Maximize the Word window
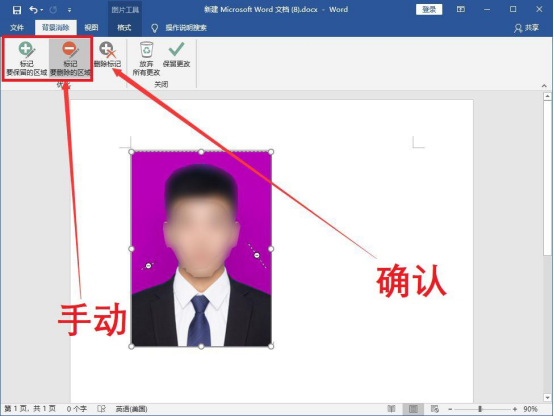 (x=513, y=10)
